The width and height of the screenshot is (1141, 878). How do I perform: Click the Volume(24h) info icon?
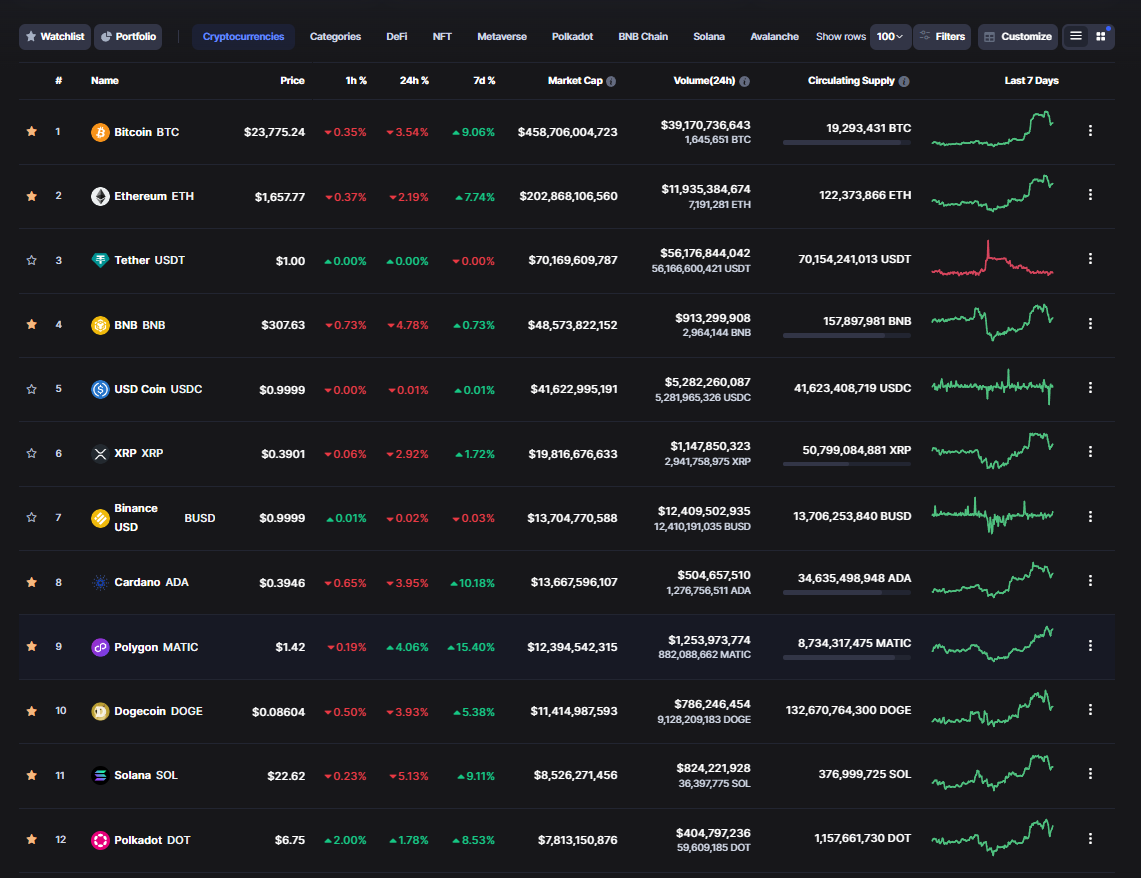pyautogui.click(x=744, y=81)
